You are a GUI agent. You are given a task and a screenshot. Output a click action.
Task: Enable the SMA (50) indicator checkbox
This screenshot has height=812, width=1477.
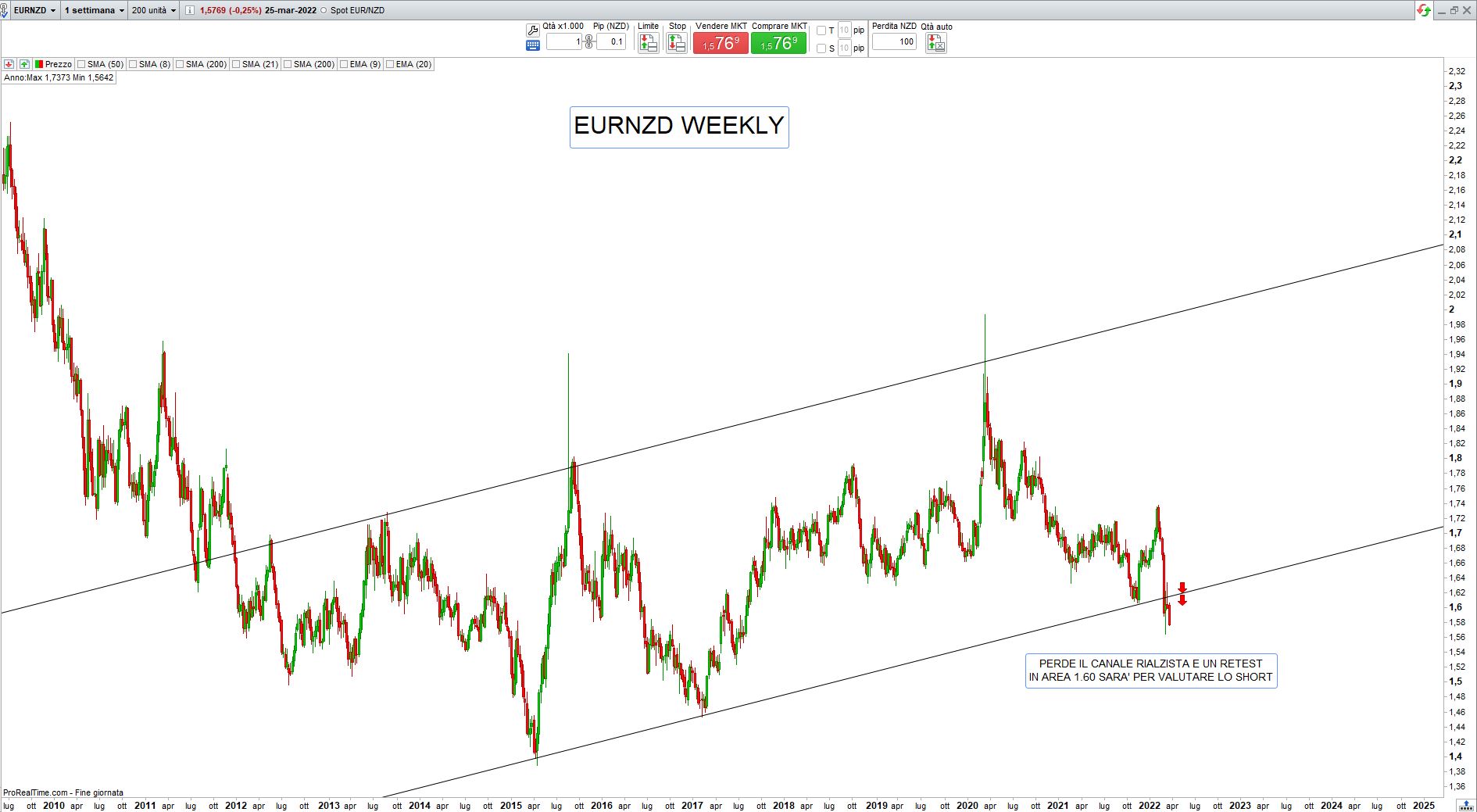click(81, 64)
